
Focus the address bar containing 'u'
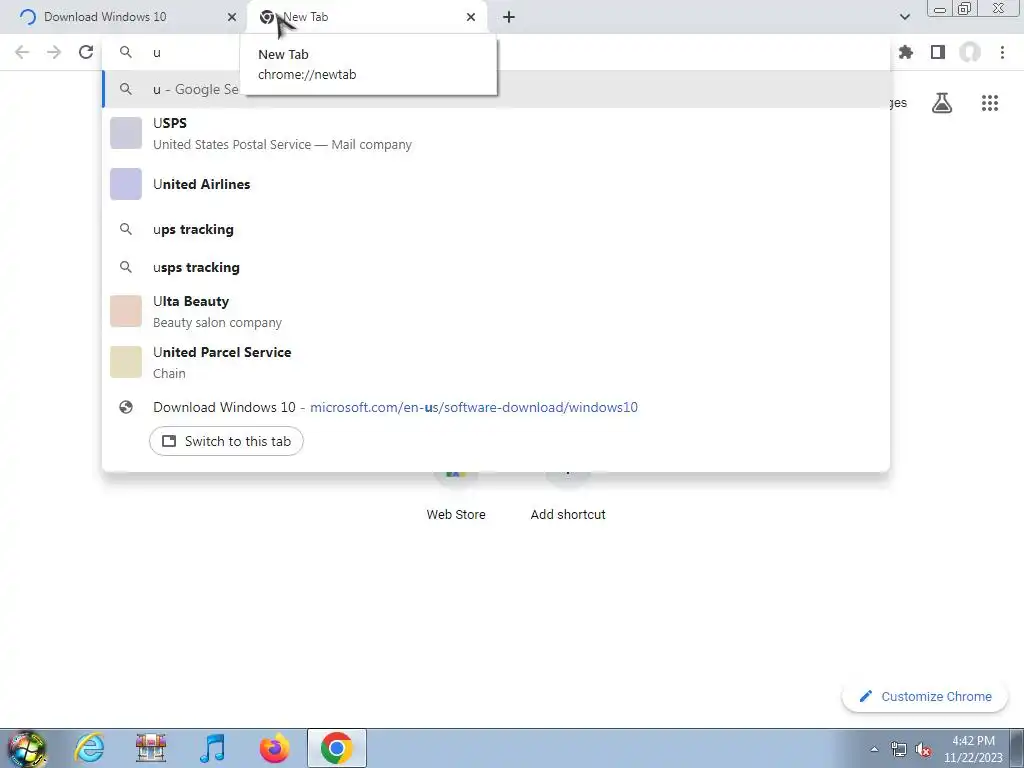496,52
